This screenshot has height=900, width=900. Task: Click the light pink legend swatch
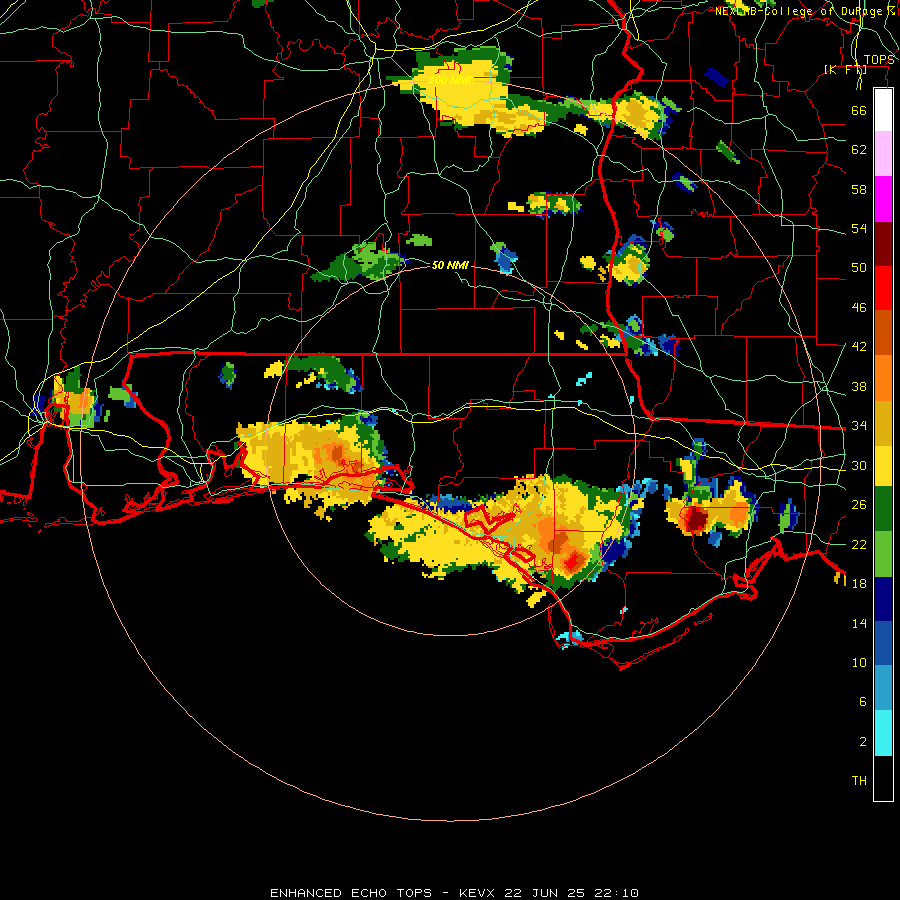883,153
